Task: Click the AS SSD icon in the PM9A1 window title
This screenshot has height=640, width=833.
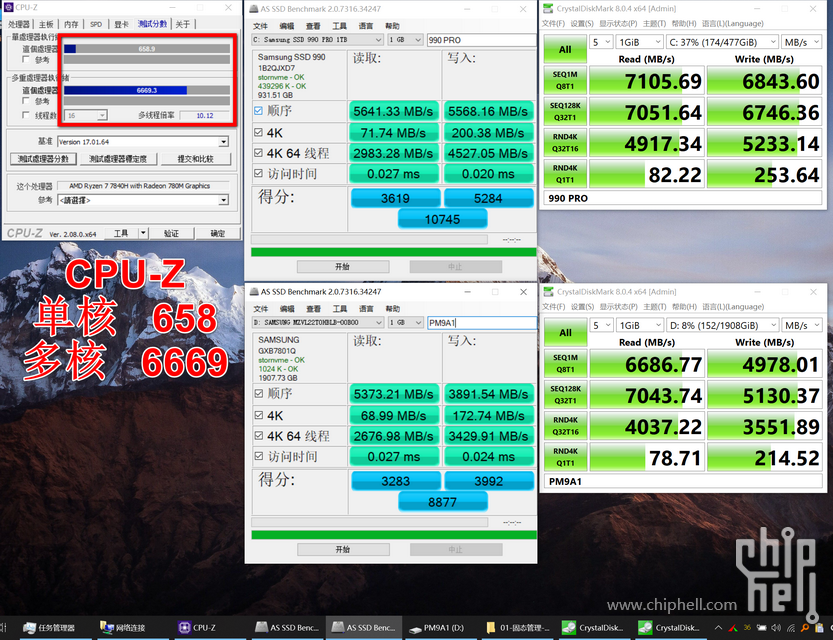Action: tap(253, 292)
